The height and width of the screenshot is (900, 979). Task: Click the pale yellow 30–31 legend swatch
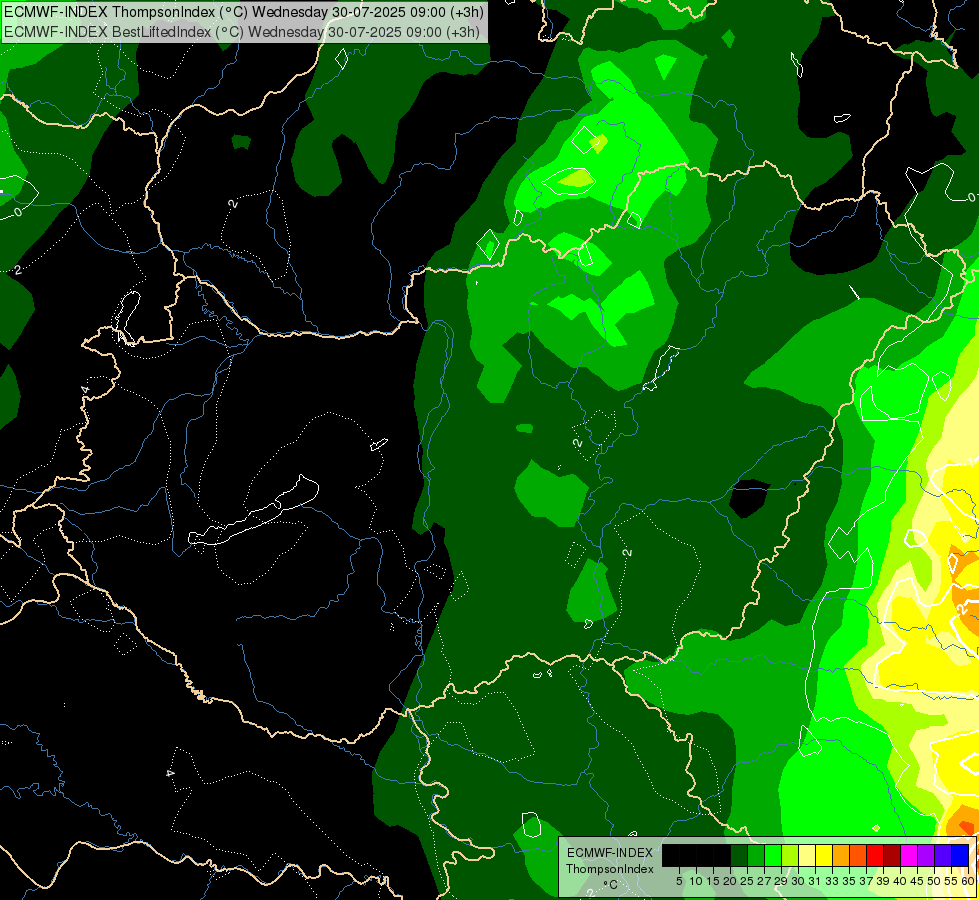[x=807, y=855]
